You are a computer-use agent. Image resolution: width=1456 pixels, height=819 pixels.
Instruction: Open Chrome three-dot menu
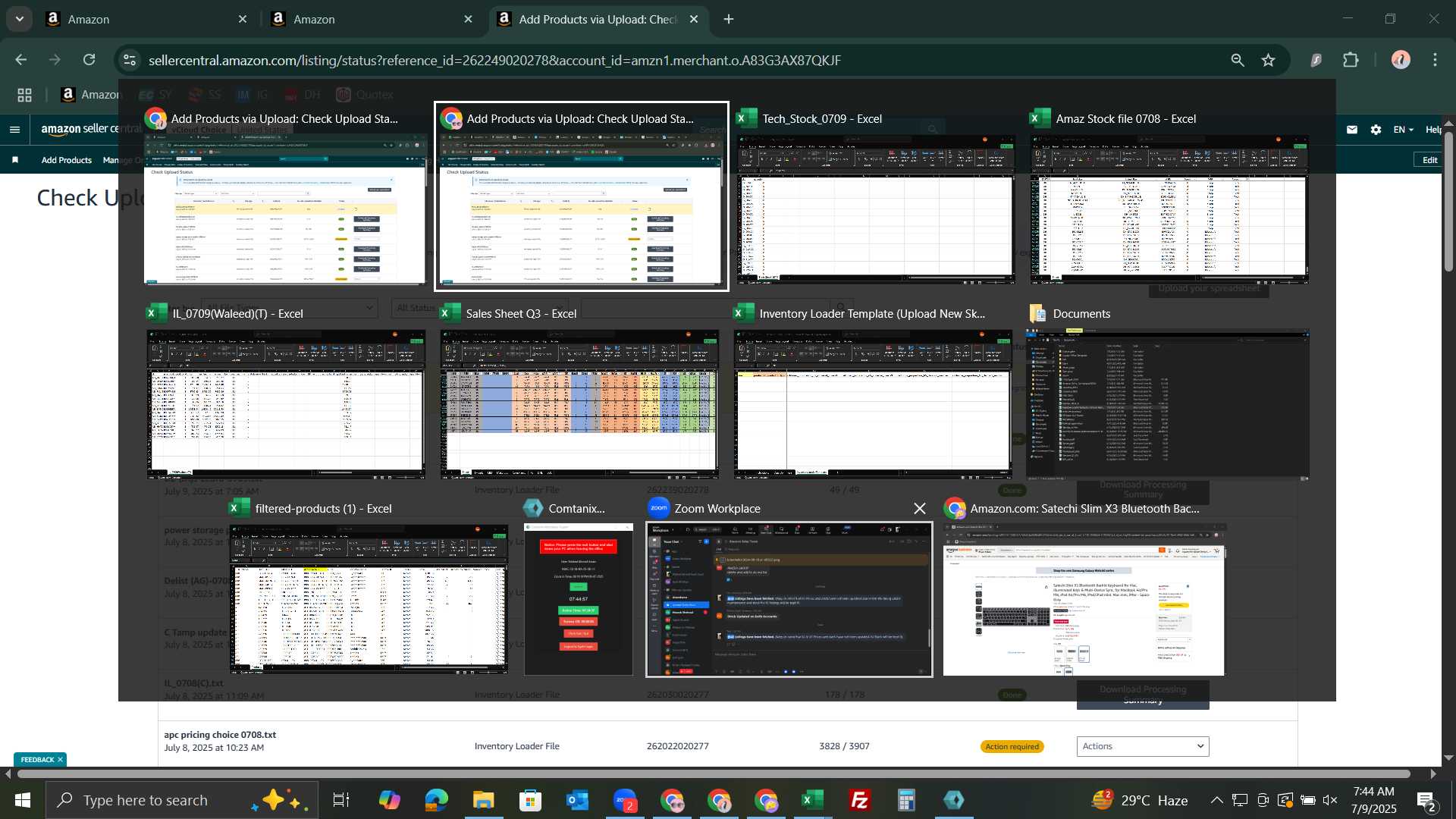(1436, 60)
